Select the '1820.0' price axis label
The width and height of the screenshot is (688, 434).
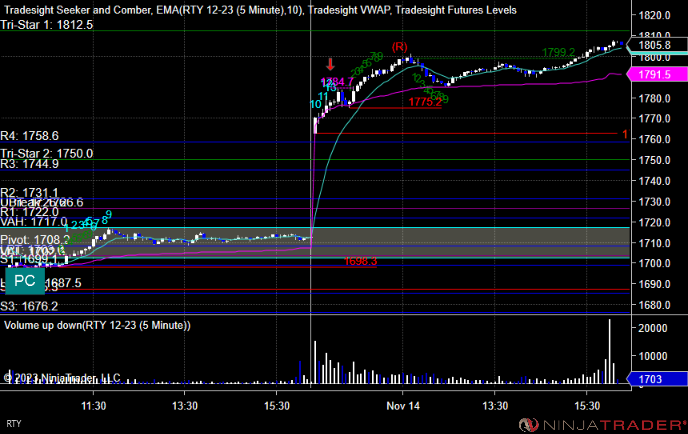point(654,15)
